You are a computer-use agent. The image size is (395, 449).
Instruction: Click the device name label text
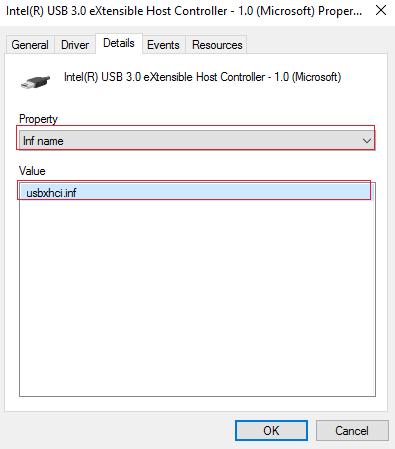(203, 77)
